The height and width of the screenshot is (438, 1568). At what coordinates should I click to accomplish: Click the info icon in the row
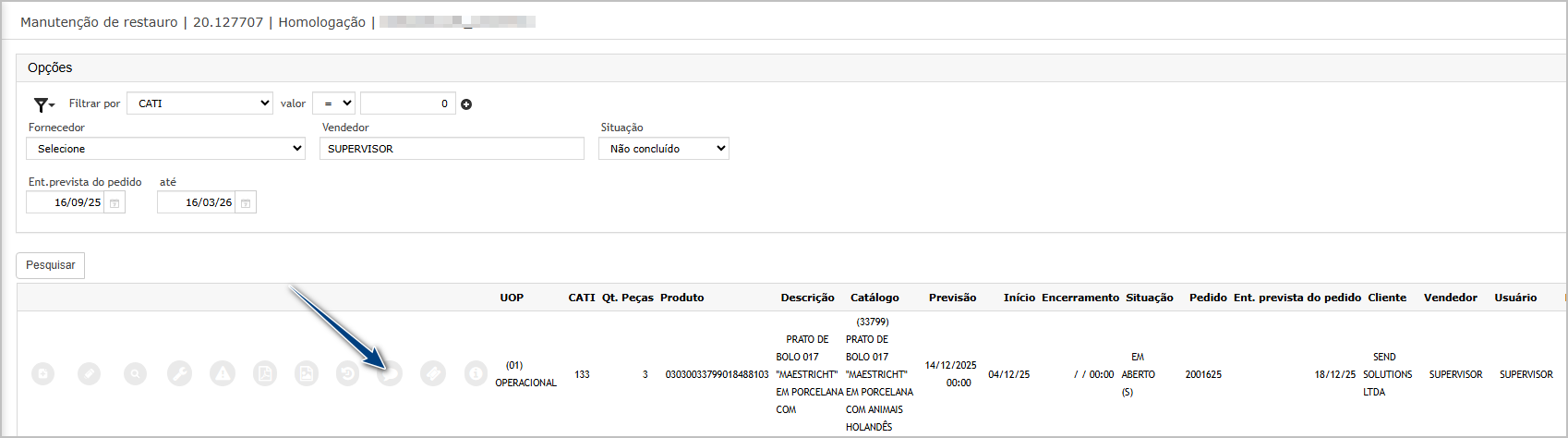pyautogui.click(x=476, y=373)
